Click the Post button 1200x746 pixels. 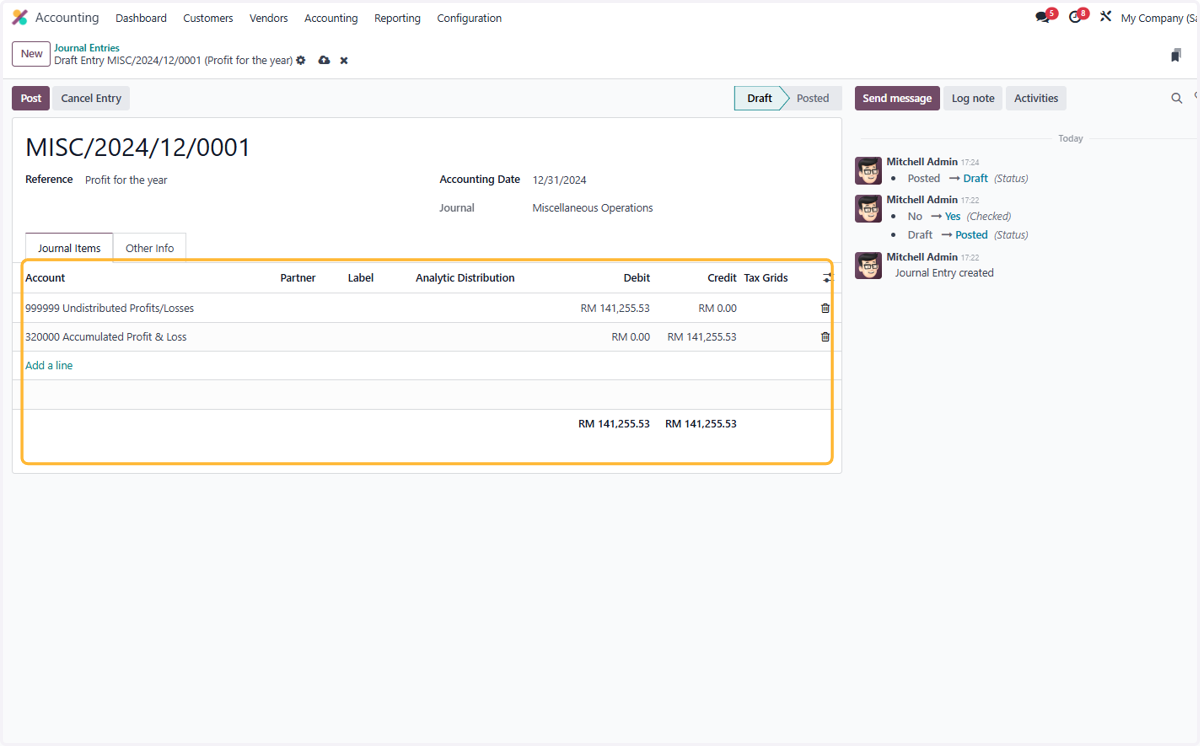point(31,98)
